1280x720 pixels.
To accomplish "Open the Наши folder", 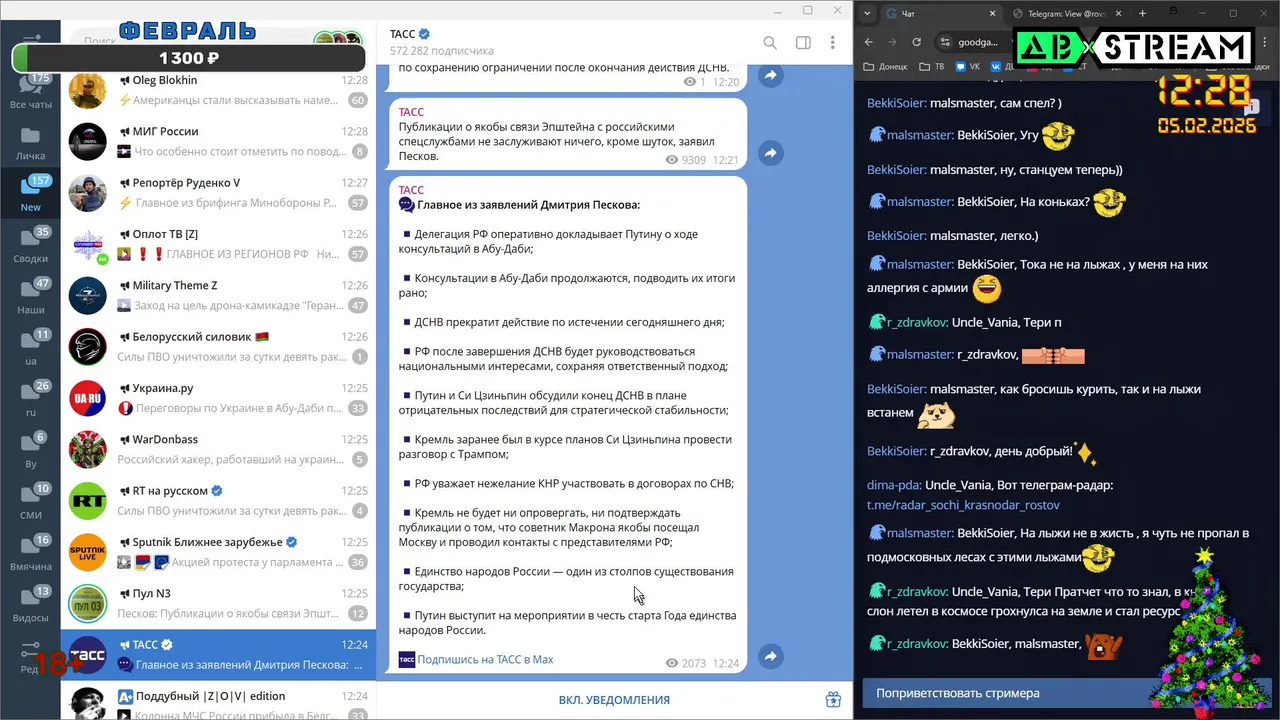I will tap(31, 297).
